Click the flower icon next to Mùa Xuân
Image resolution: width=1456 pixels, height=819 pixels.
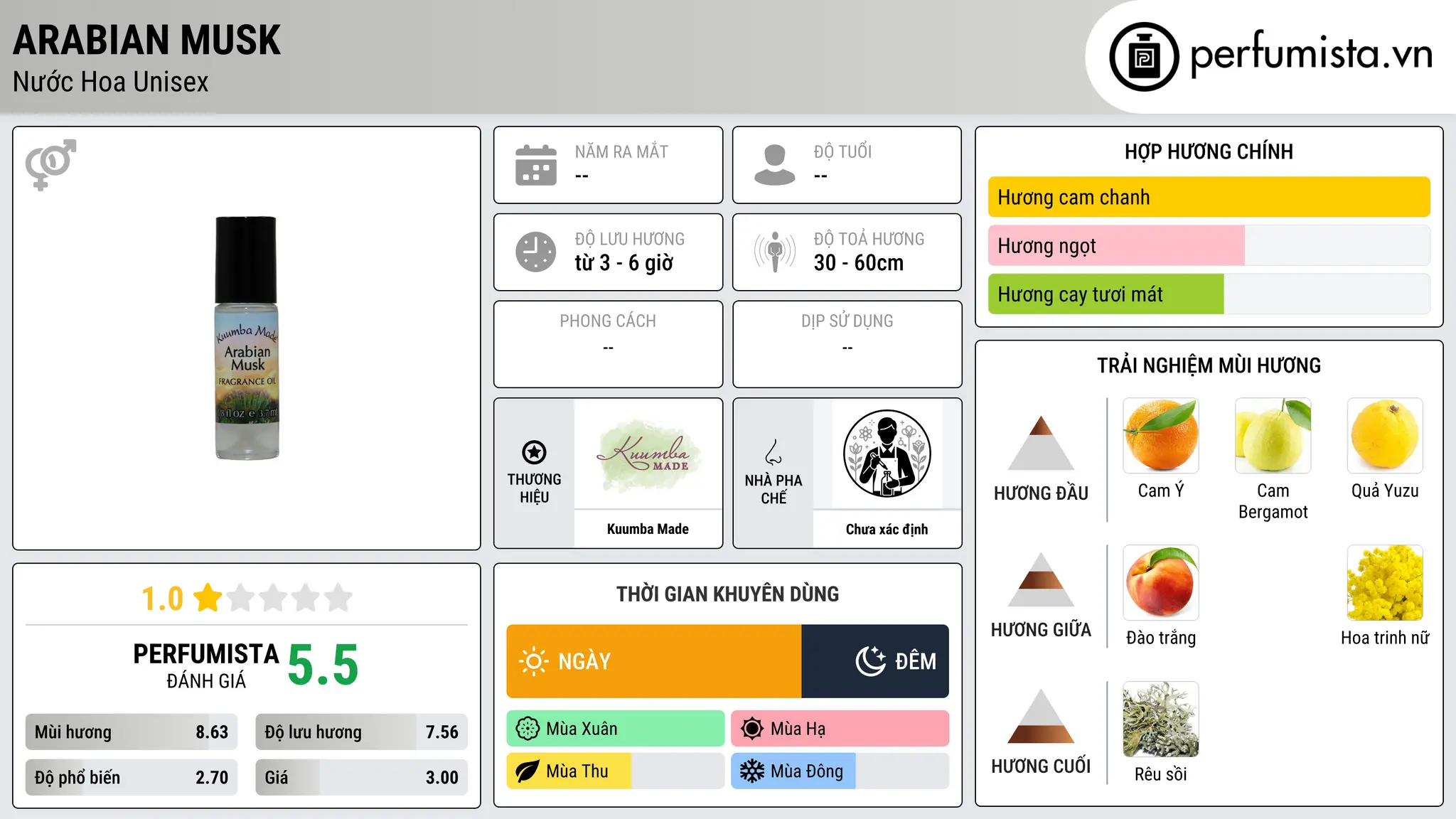528,729
